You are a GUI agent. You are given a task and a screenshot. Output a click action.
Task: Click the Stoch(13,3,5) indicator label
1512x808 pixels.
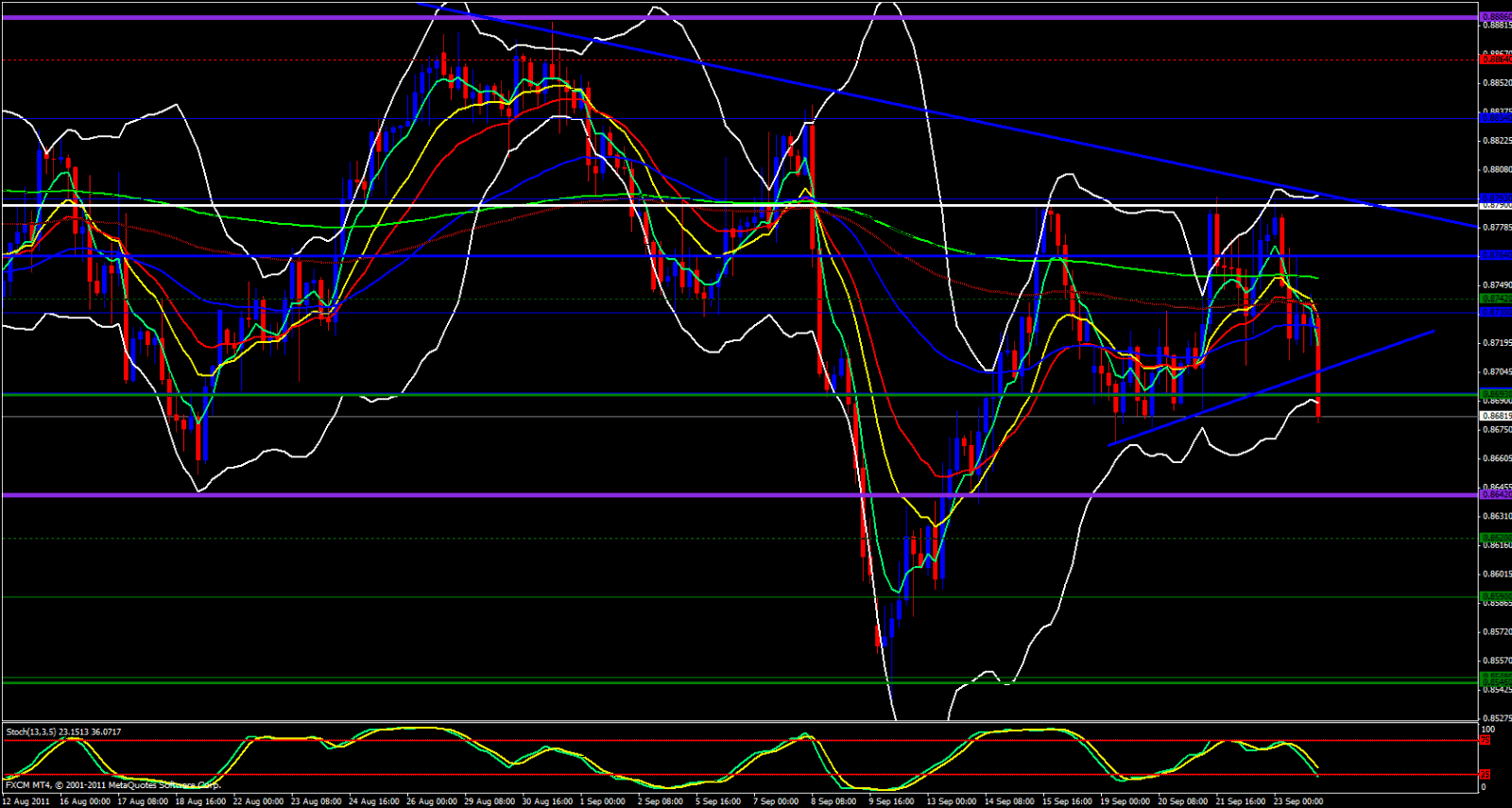(x=63, y=731)
